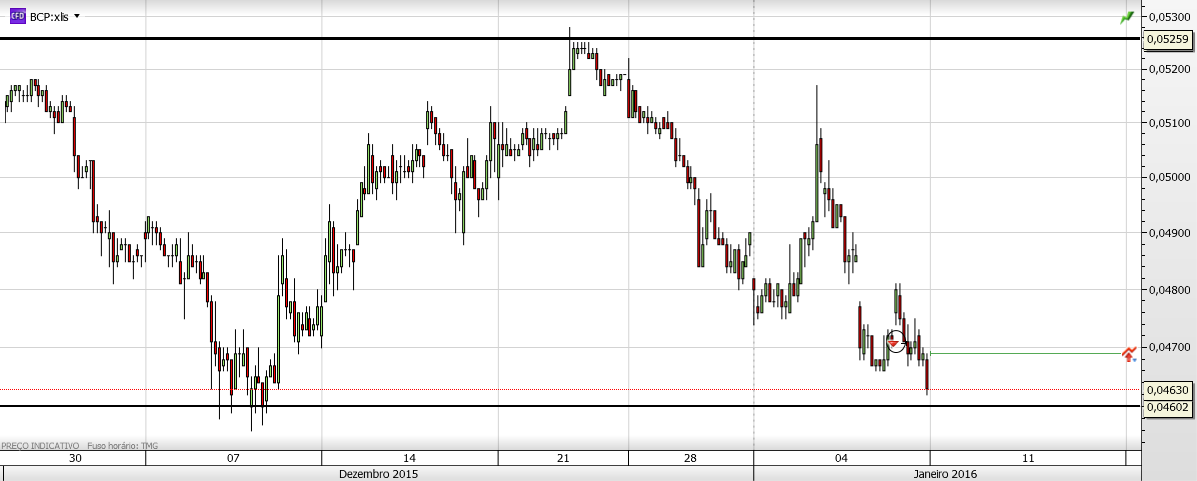Open the BCP:xls instrument dropdown arrow
Viewport: 1197px width, 481px height.
click(x=77, y=16)
